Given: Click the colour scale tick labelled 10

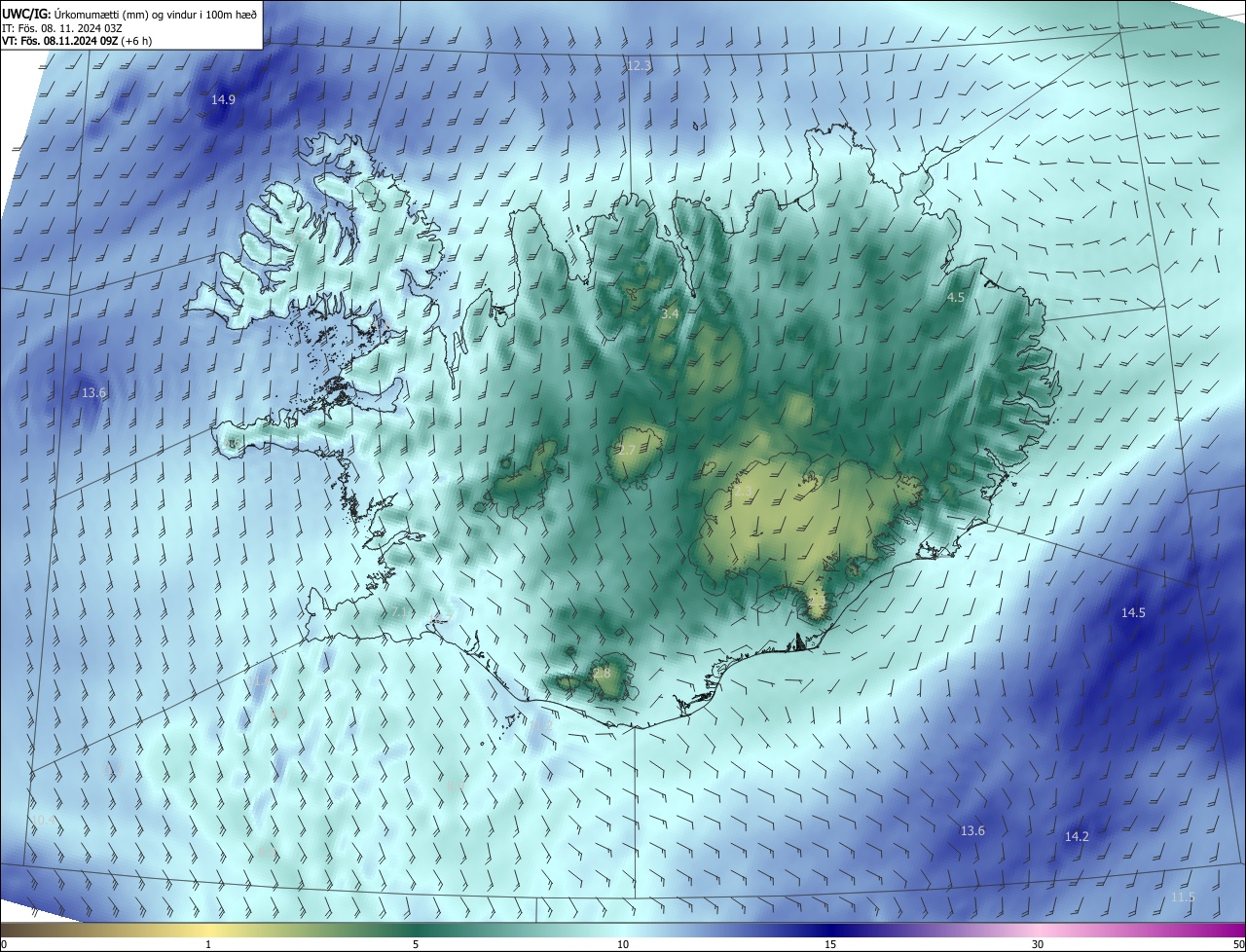Looking at the screenshot, I should coord(623,945).
